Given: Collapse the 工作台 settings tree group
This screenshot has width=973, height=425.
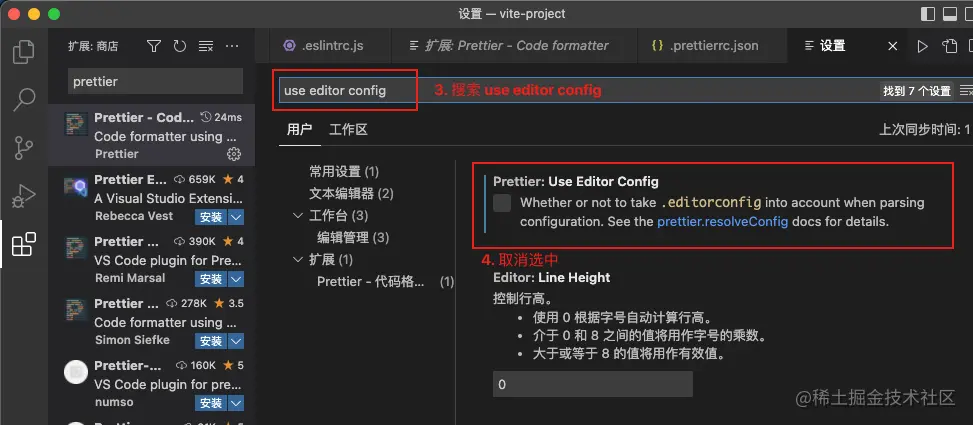Looking at the screenshot, I should pyautogui.click(x=298, y=216).
